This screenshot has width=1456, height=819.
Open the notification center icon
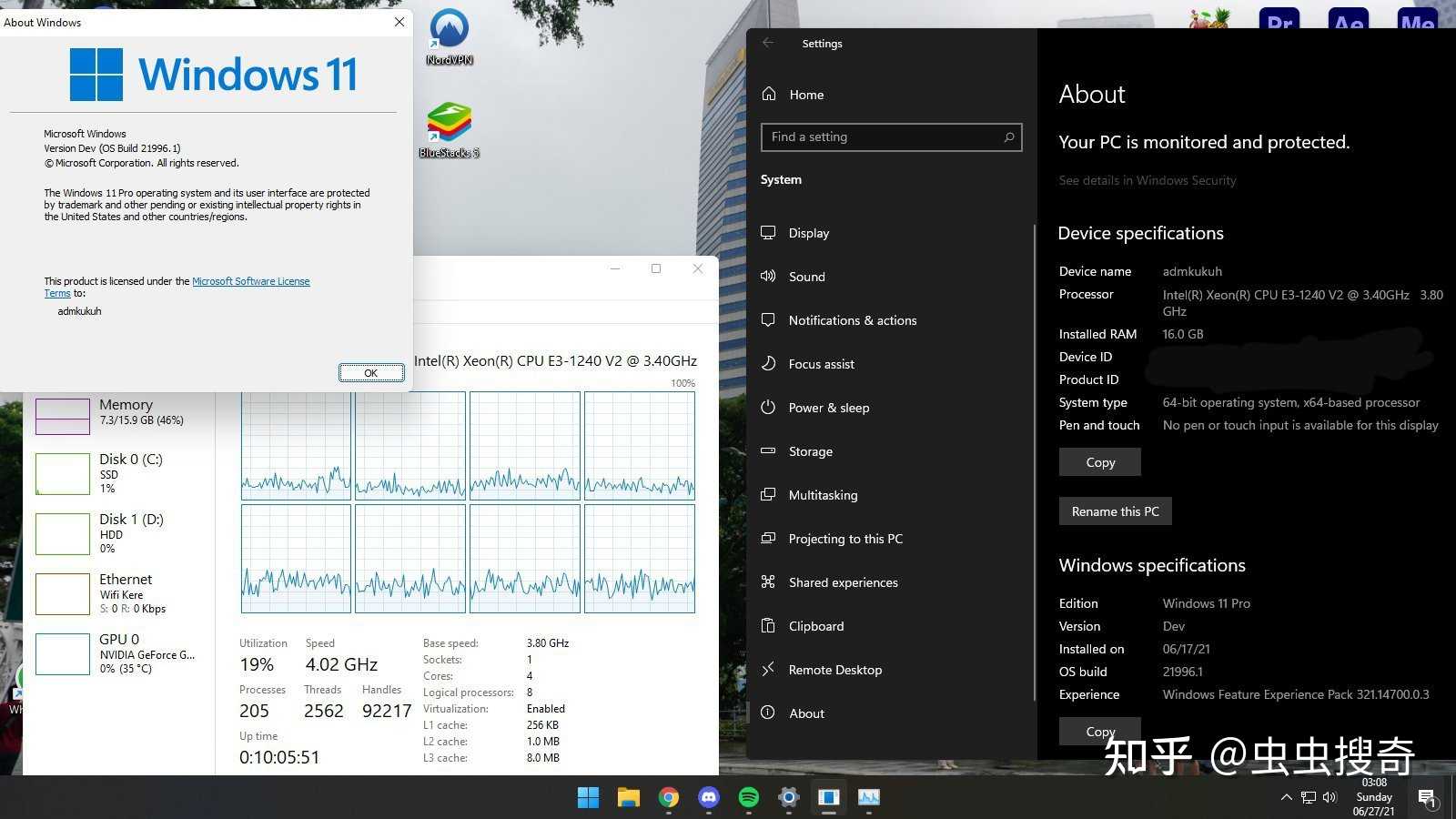click(1427, 798)
